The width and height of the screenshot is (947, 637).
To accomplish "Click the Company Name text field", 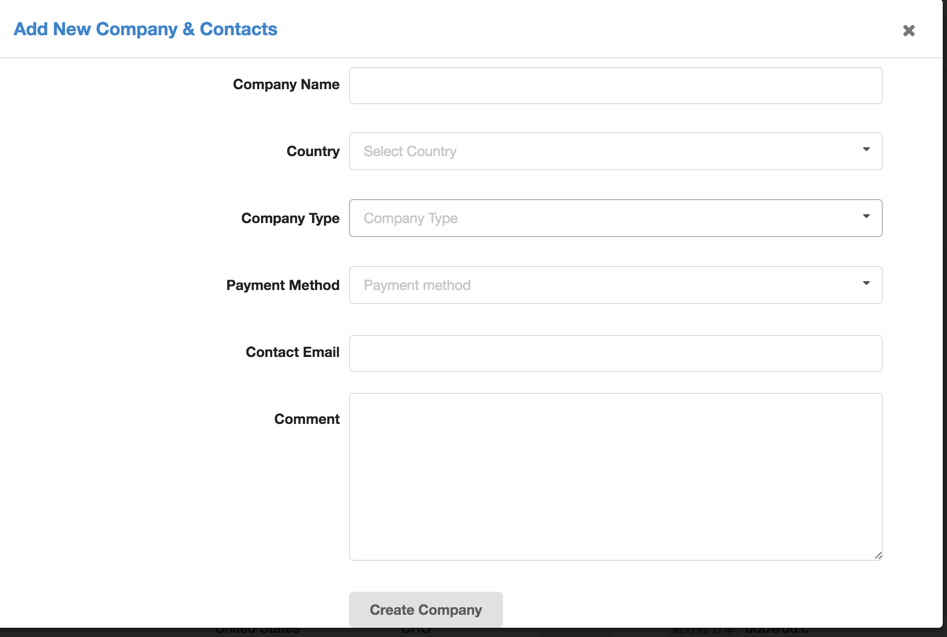I will pos(615,85).
